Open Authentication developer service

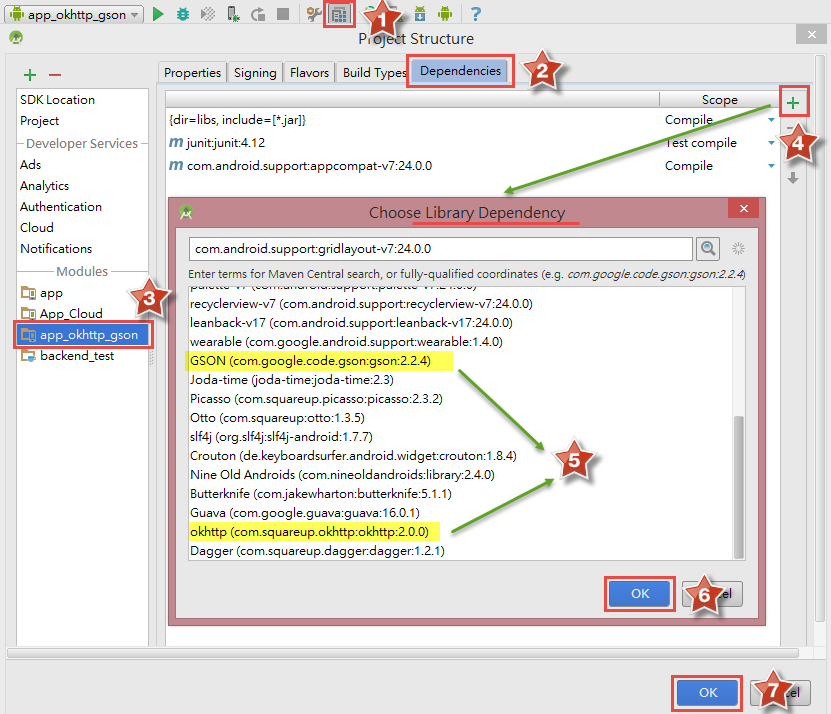pos(61,207)
